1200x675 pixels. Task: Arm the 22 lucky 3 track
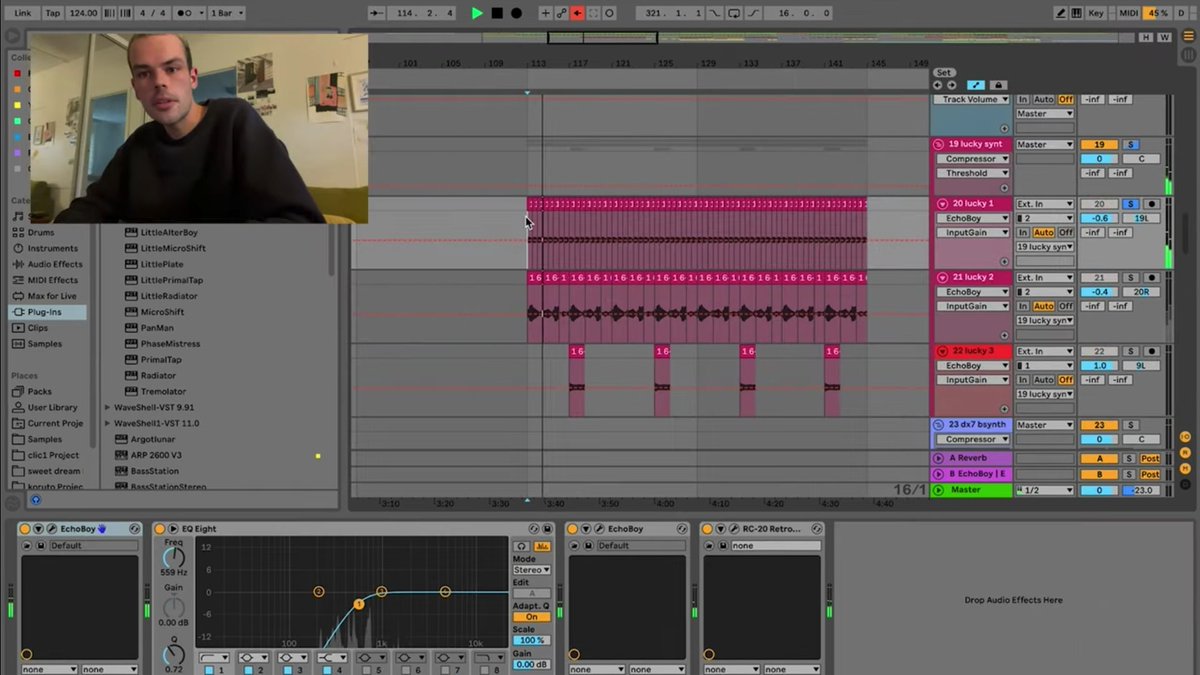coord(1152,352)
